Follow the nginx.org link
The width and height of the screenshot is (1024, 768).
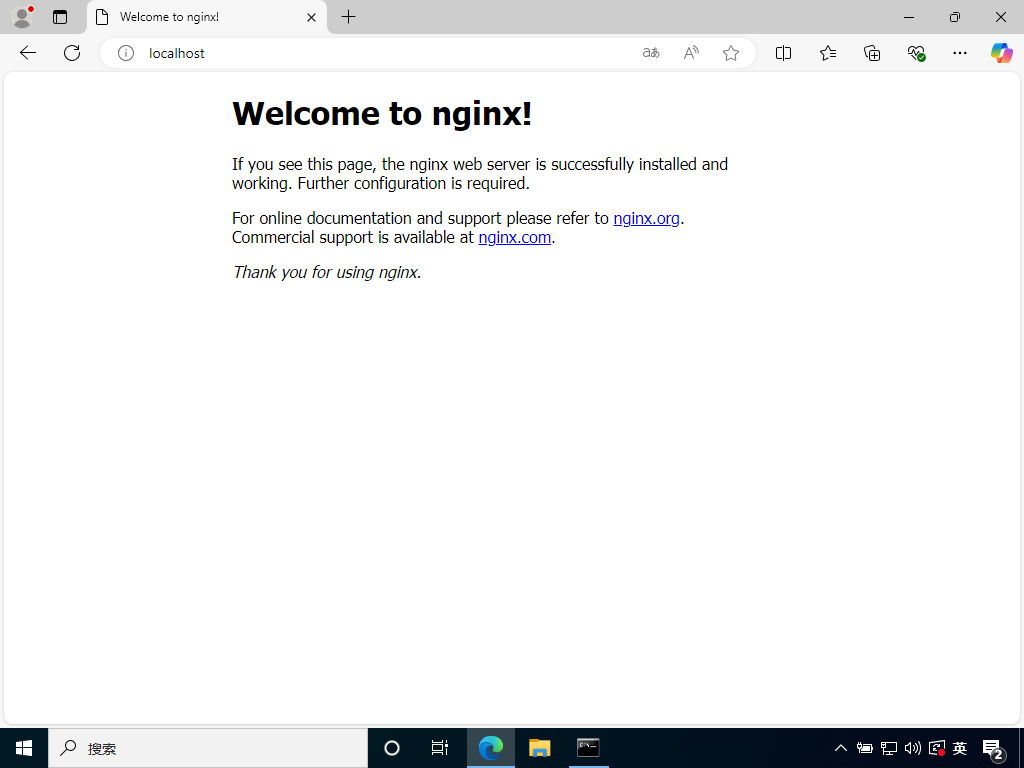click(647, 218)
